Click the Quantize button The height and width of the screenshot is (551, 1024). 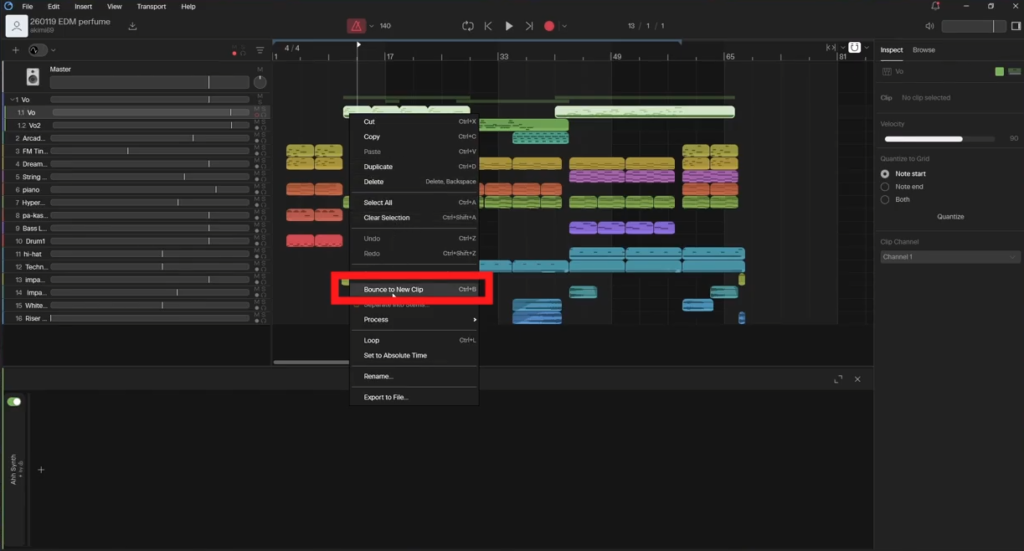click(x=950, y=216)
